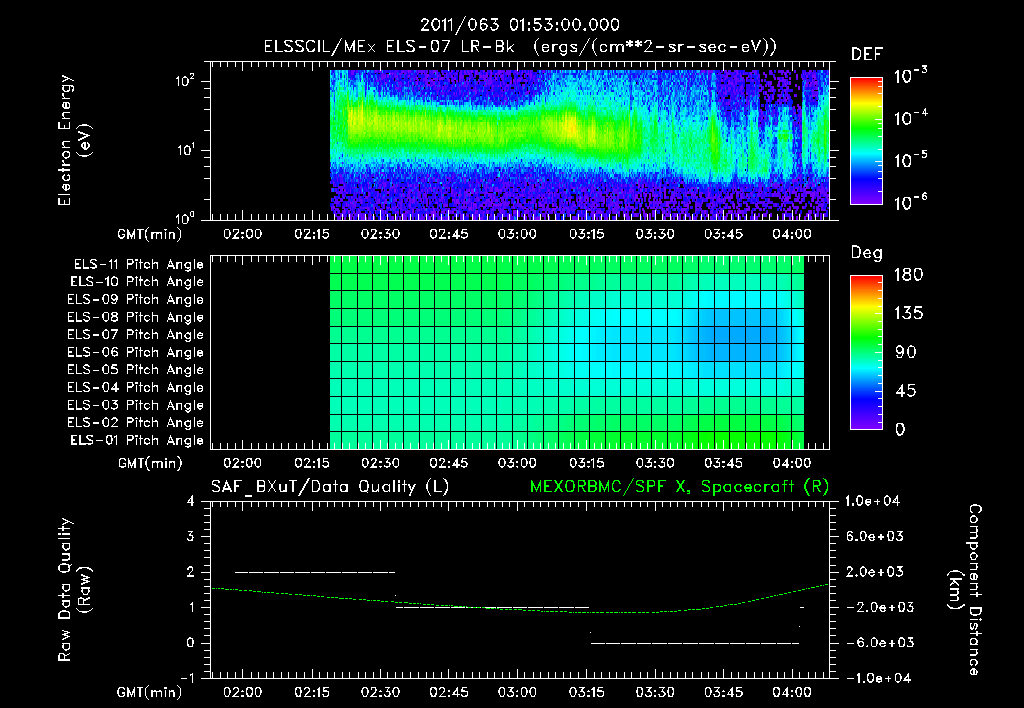The height and width of the screenshot is (708, 1024).
Task: Click the pitch angle grid plot area
Action: (x=520, y=353)
